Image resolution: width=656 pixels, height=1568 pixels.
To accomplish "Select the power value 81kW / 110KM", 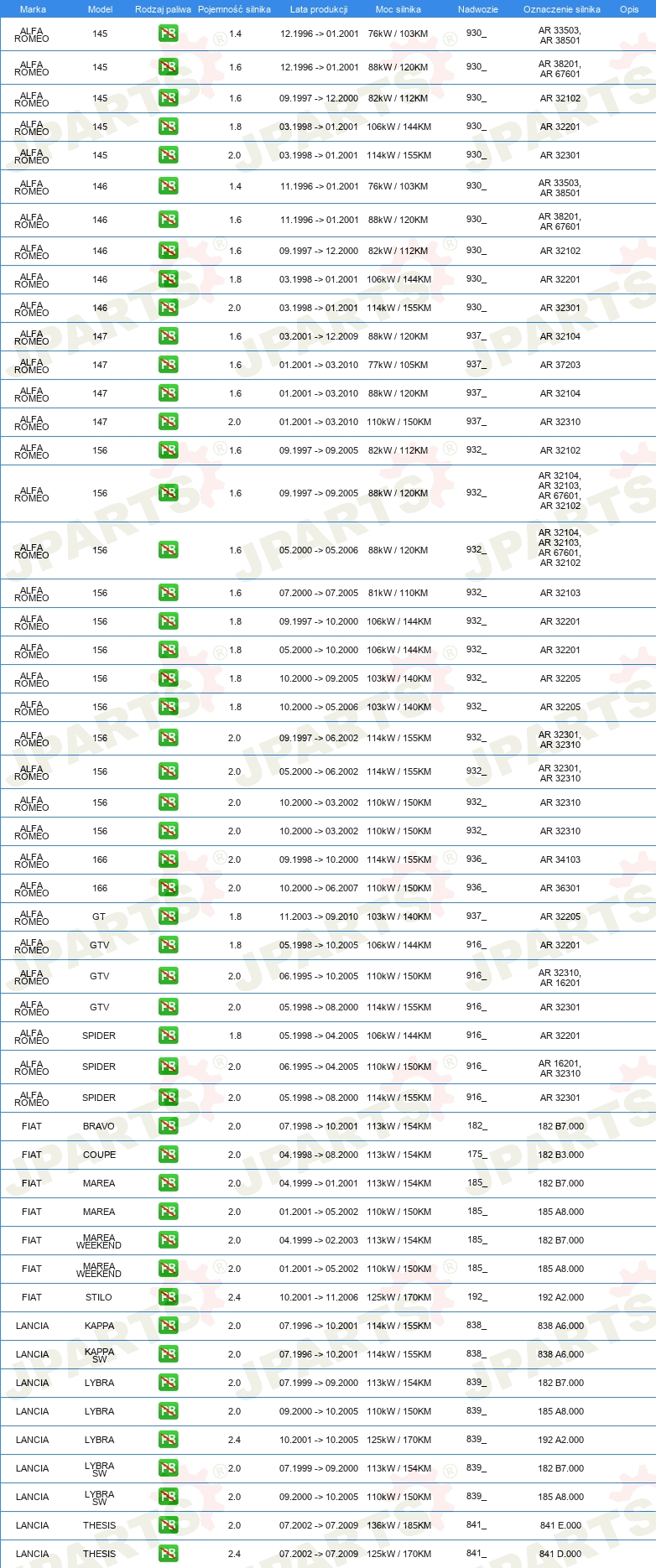I will coord(398,593).
